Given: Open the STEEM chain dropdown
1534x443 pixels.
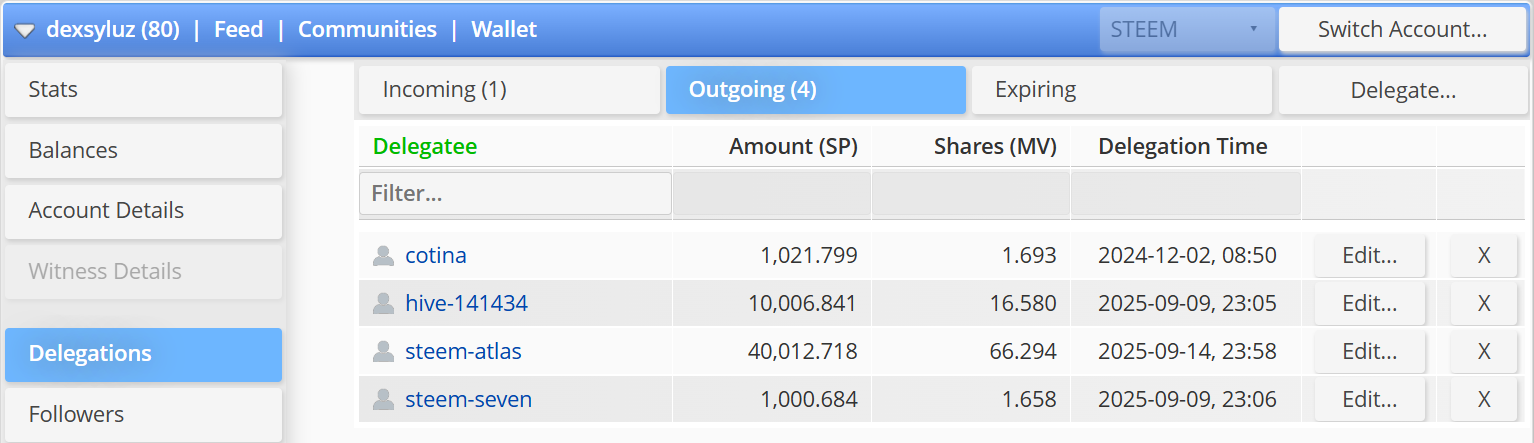Looking at the screenshot, I should pos(1187,29).
